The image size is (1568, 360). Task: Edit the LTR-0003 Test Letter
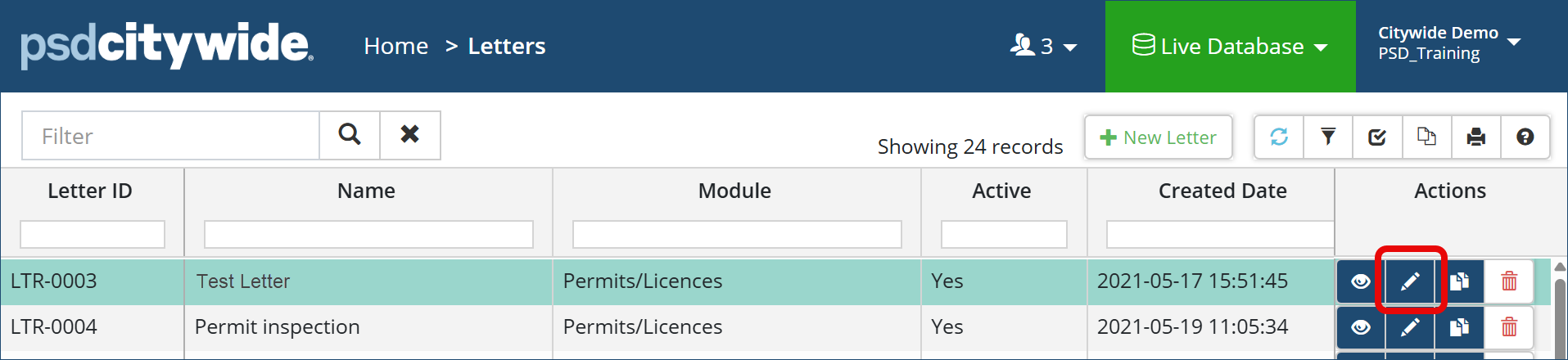click(x=1410, y=281)
